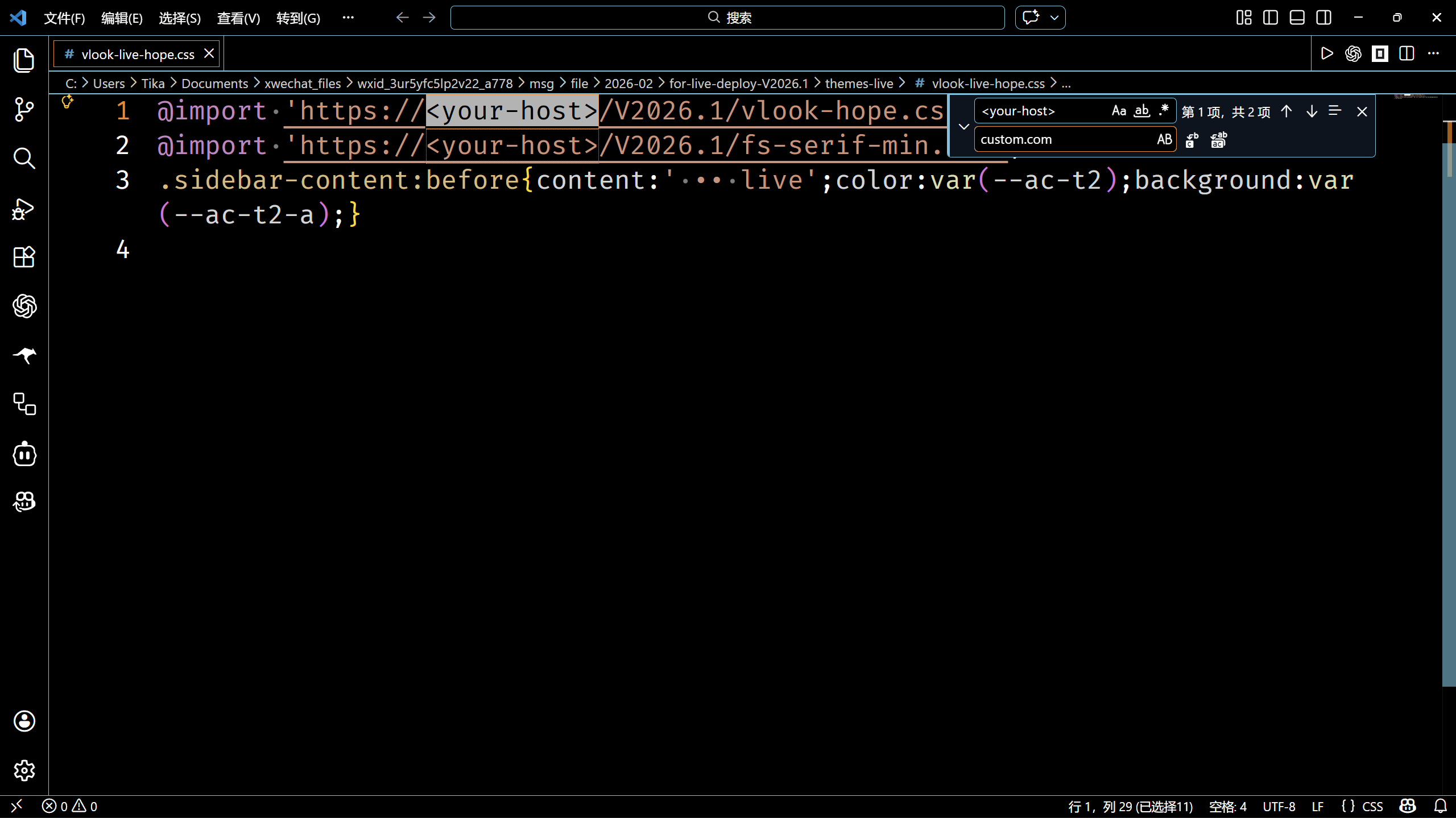The height and width of the screenshot is (818, 1456).
Task: Open the Search view in activity bar
Action: click(x=24, y=159)
